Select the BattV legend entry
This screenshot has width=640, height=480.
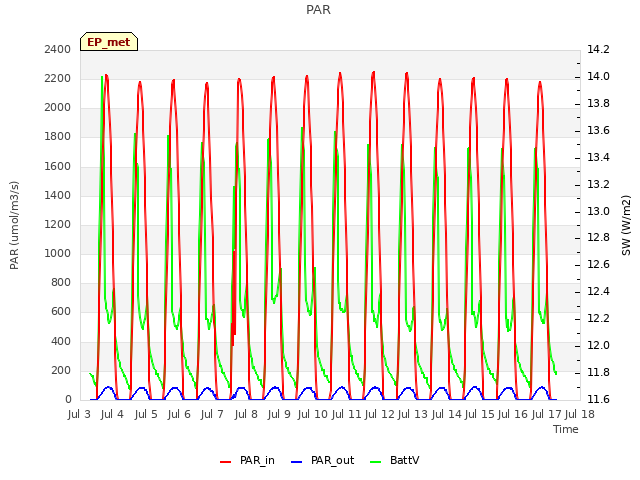[394, 461]
